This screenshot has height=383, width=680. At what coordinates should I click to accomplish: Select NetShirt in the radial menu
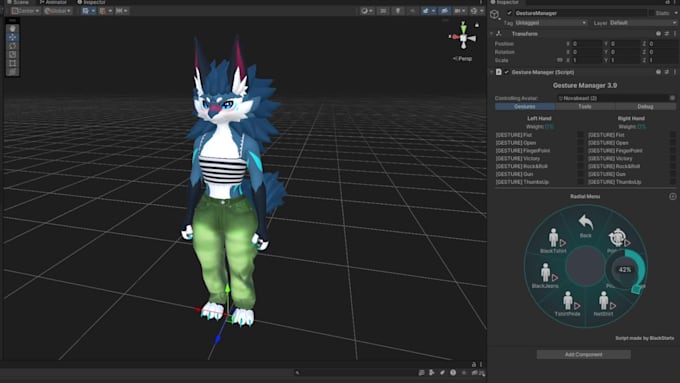[604, 303]
